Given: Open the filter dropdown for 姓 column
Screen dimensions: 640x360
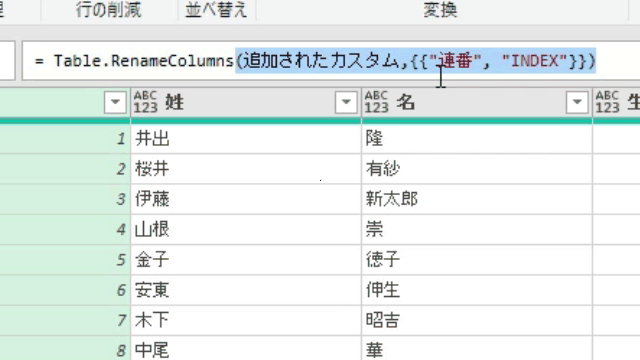Looking at the screenshot, I should 346,102.
